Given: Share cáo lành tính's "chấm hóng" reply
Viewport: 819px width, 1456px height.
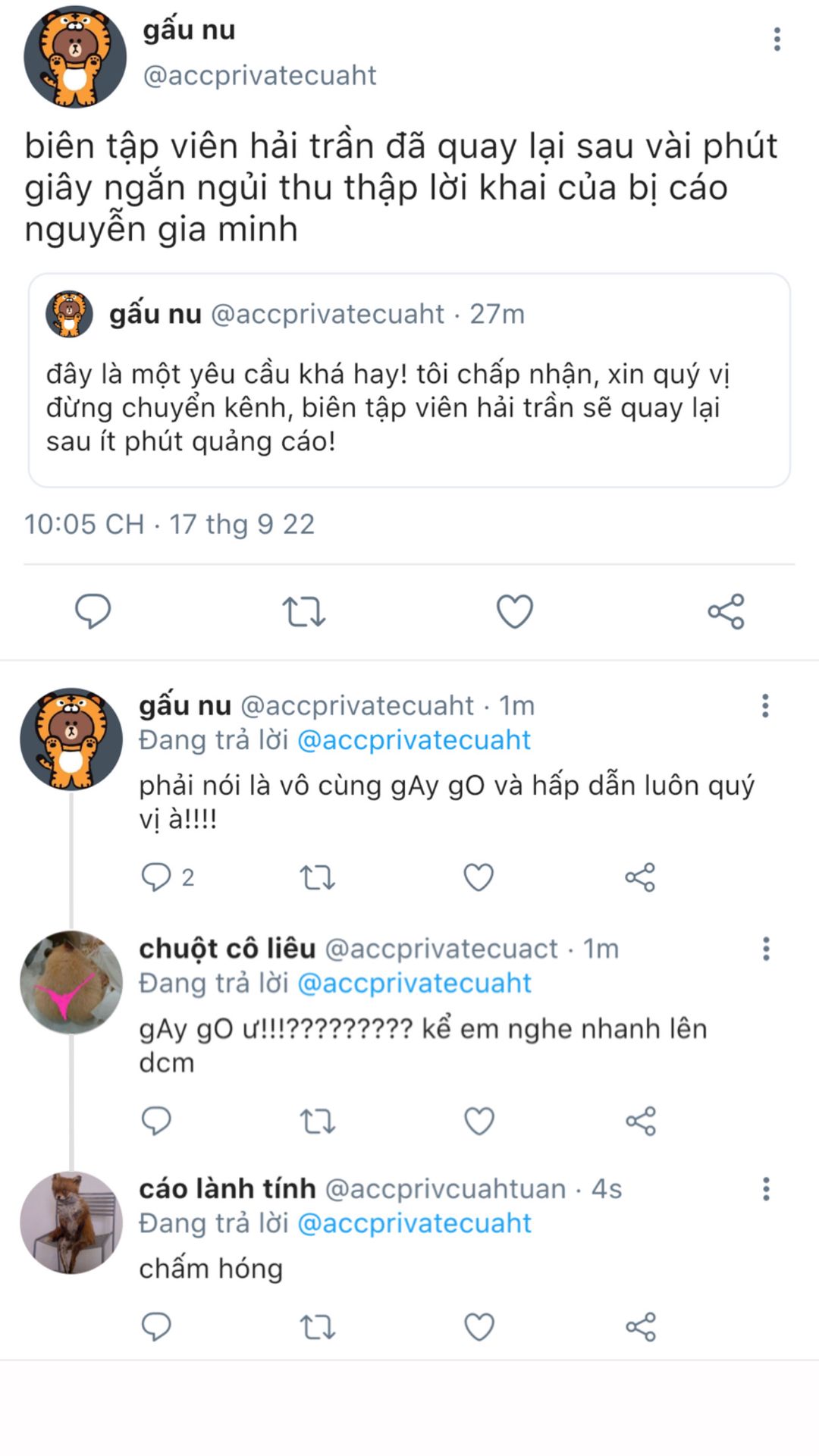Looking at the screenshot, I should pos(640,1327).
